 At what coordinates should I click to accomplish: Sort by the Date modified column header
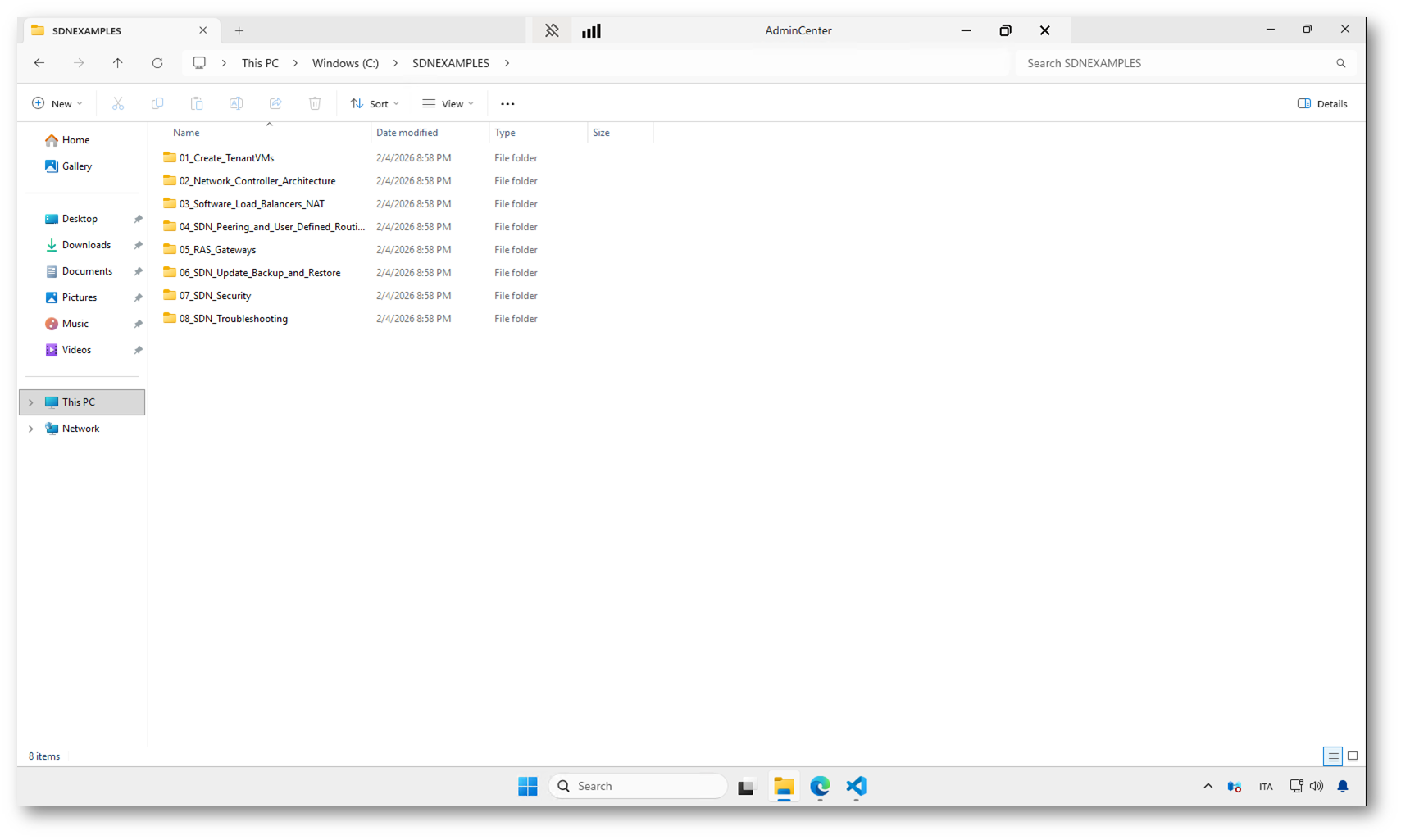tap(407, 133)
